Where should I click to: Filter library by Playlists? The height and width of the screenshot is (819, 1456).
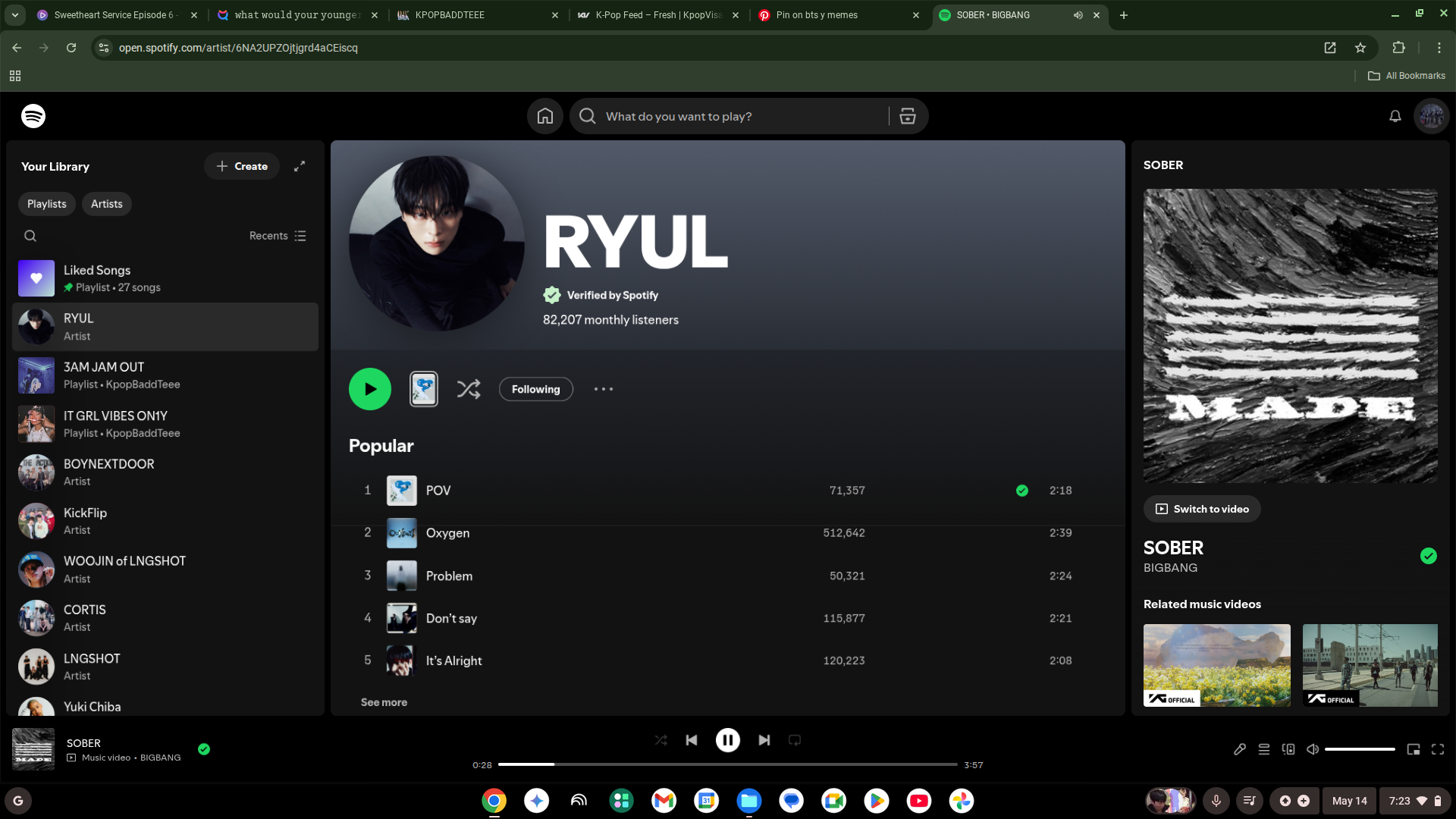coord(47,204)
